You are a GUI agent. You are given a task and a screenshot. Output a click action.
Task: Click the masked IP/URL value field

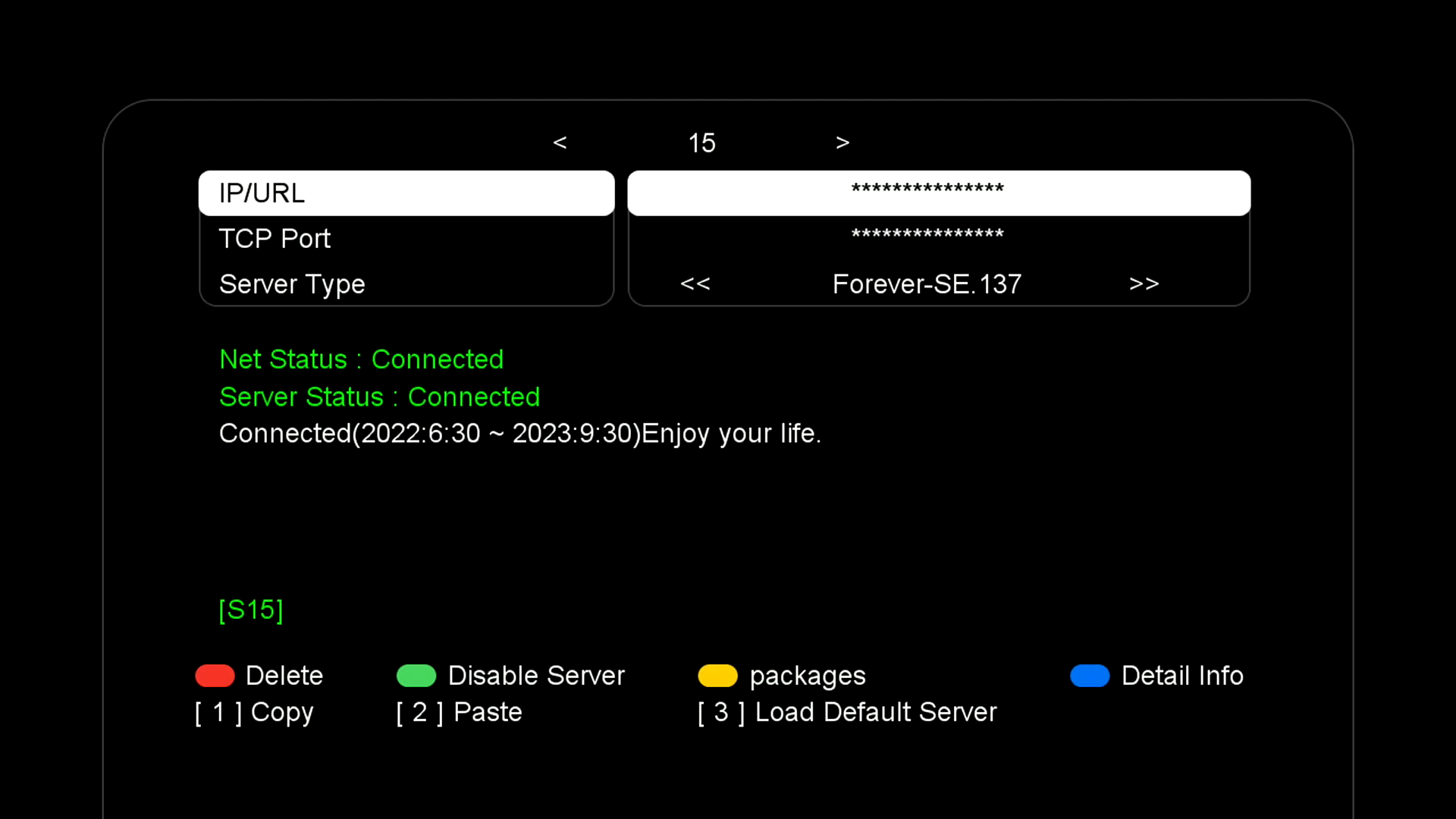938,193
